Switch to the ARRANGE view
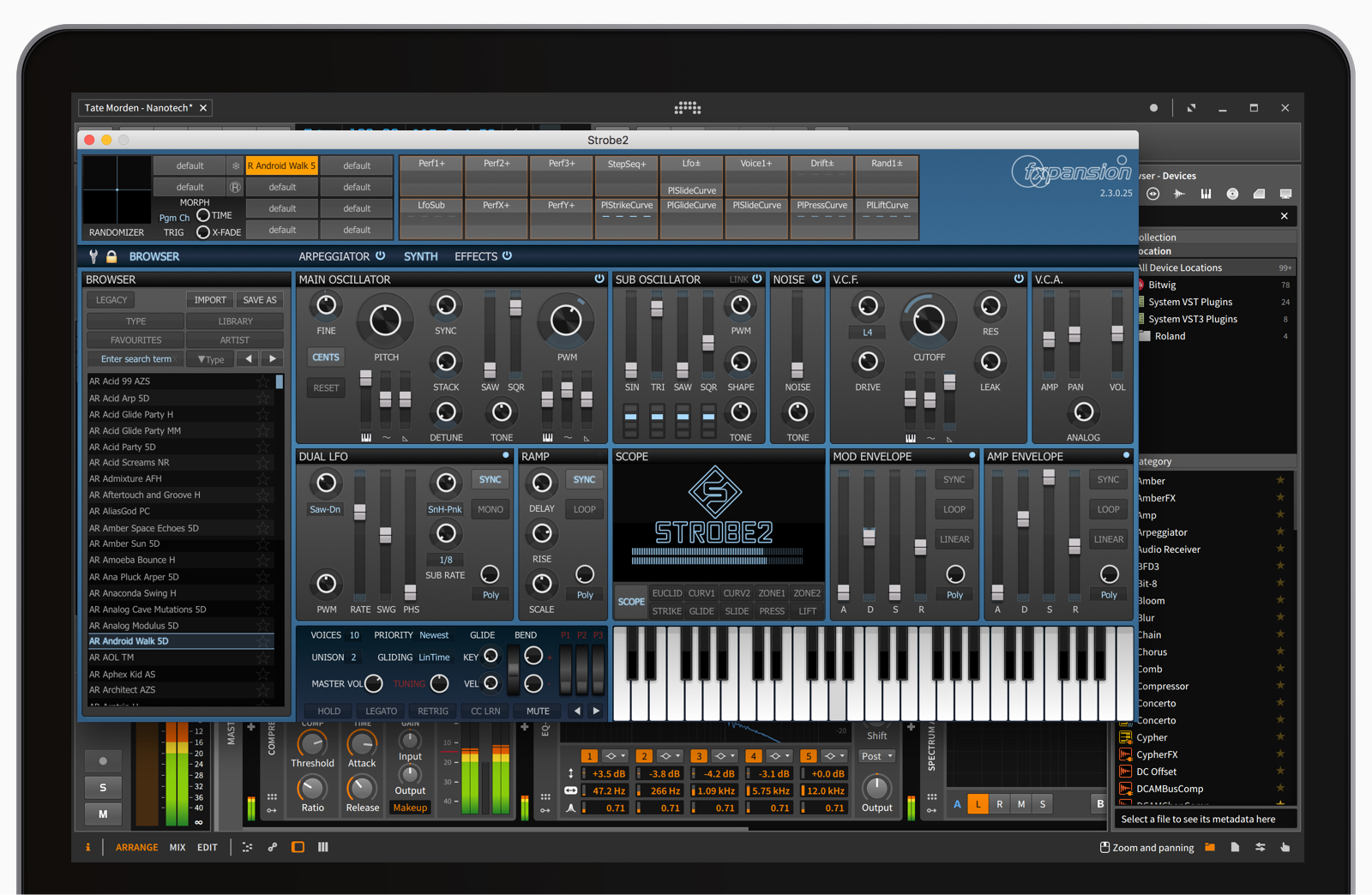Image resolution: width=1372 pixels, height=895 pixels. pyautogui.click(x=137, y=847)
